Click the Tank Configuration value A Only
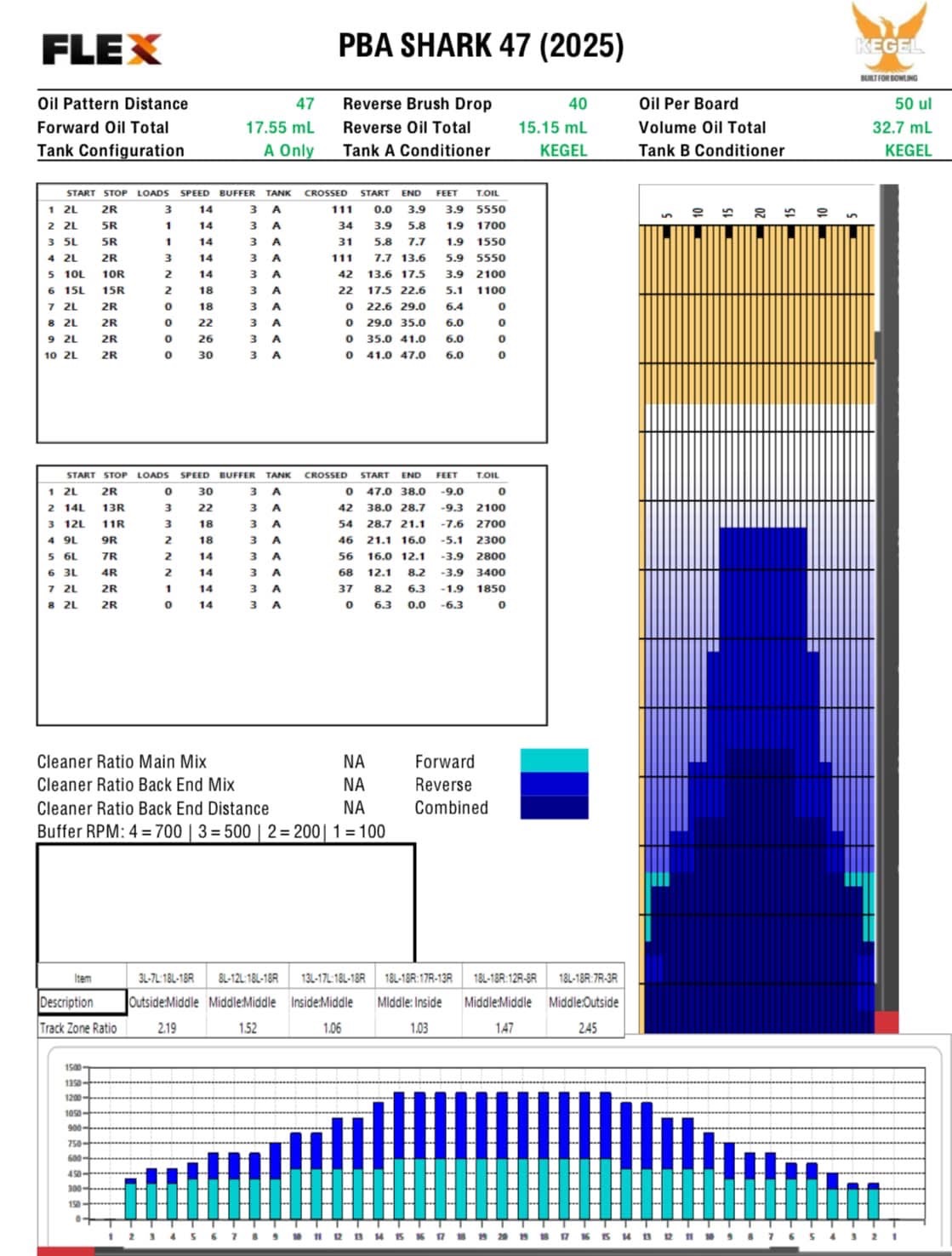The width and height of the screenshot is (952, 1256). (288, 151)
